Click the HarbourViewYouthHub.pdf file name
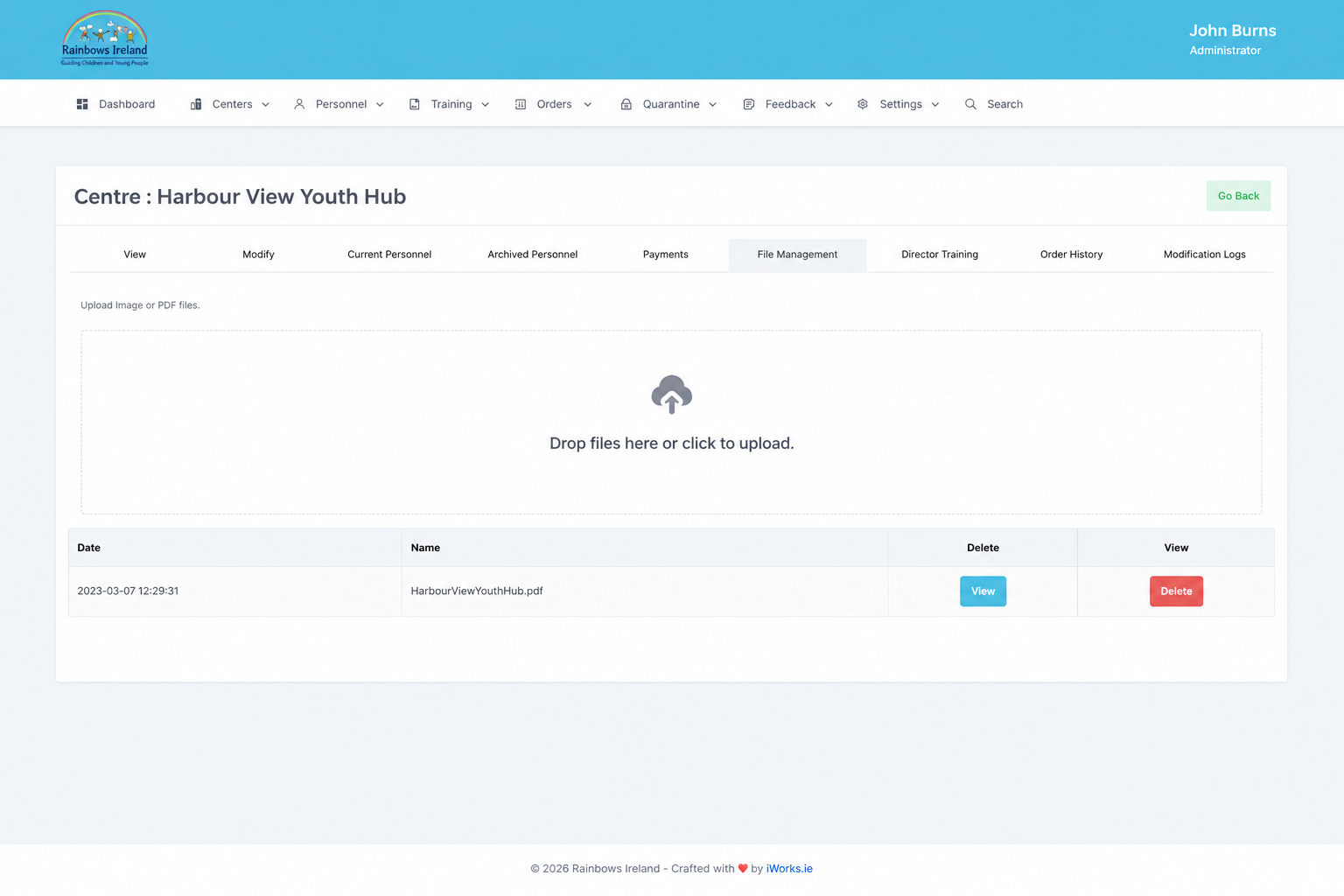 click(477, 591)
